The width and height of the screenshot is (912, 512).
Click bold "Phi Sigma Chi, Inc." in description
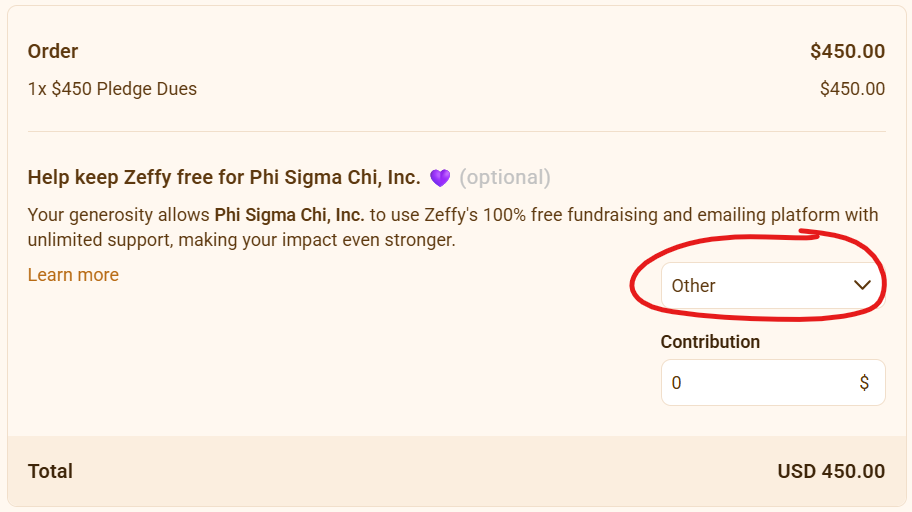point(289,215)
